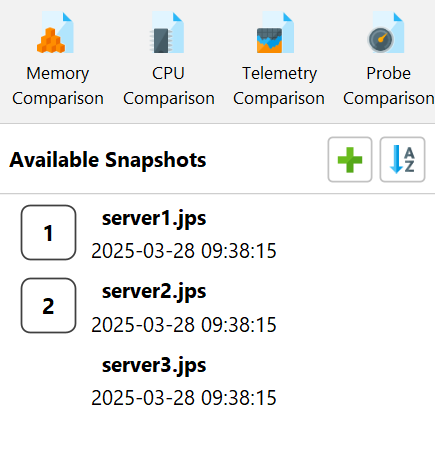
Task: Click the Memory Comparison label
Action: tap(58, 86)
